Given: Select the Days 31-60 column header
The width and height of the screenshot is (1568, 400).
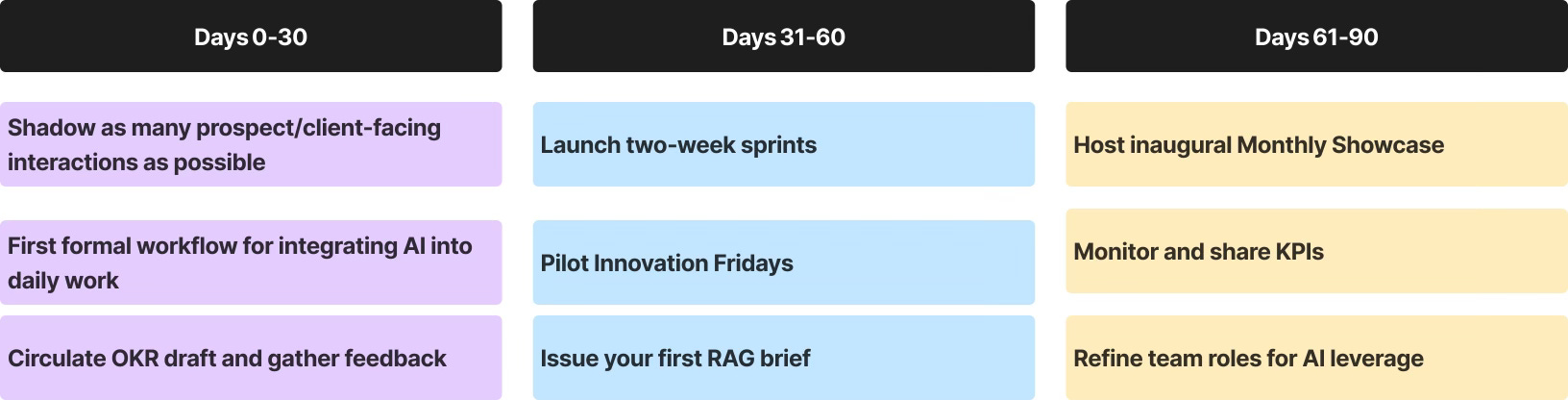Looking at the screenshot, I should tap(783, 37).
